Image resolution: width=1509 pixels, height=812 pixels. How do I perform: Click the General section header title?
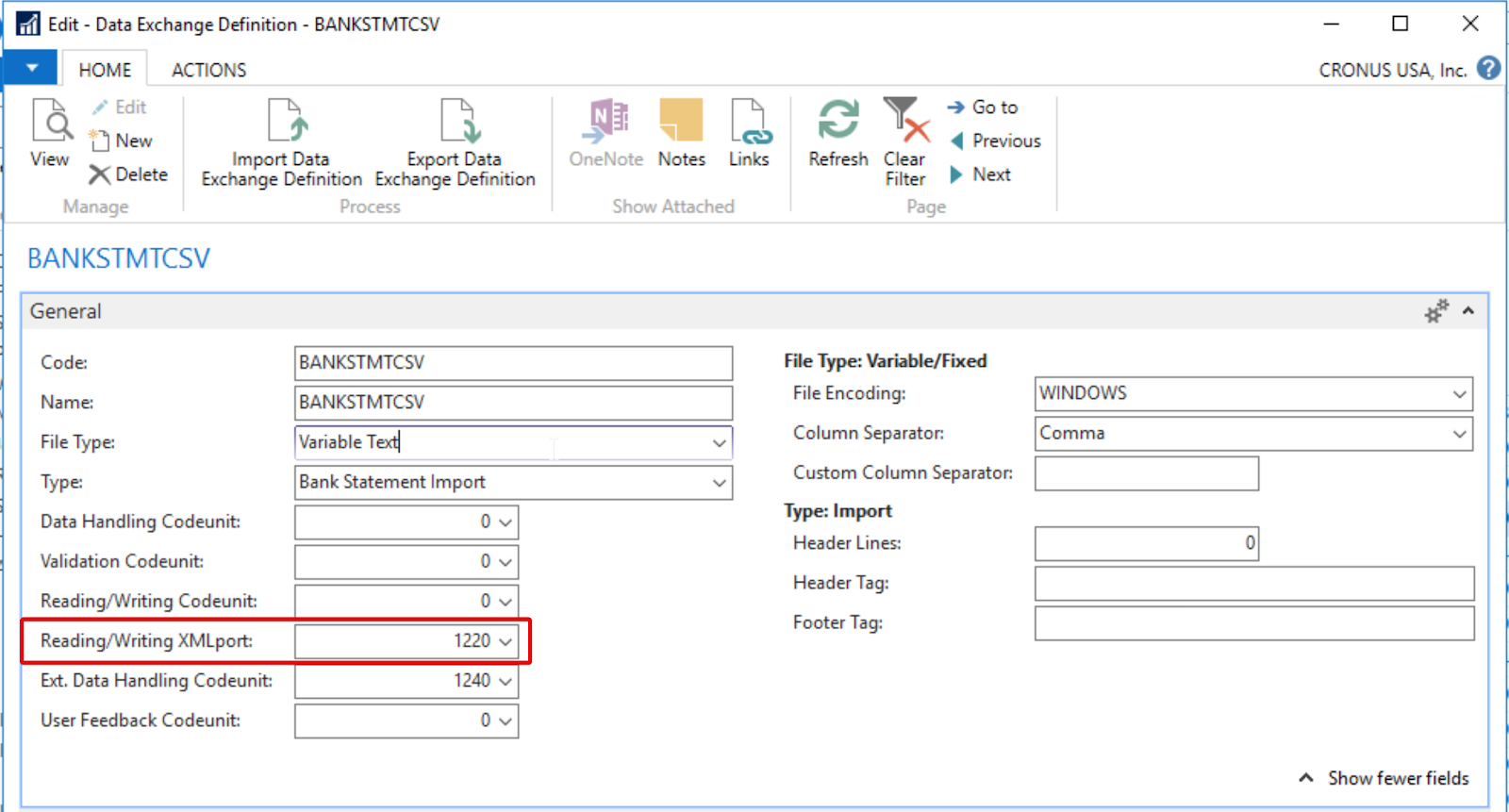point(65,311)
